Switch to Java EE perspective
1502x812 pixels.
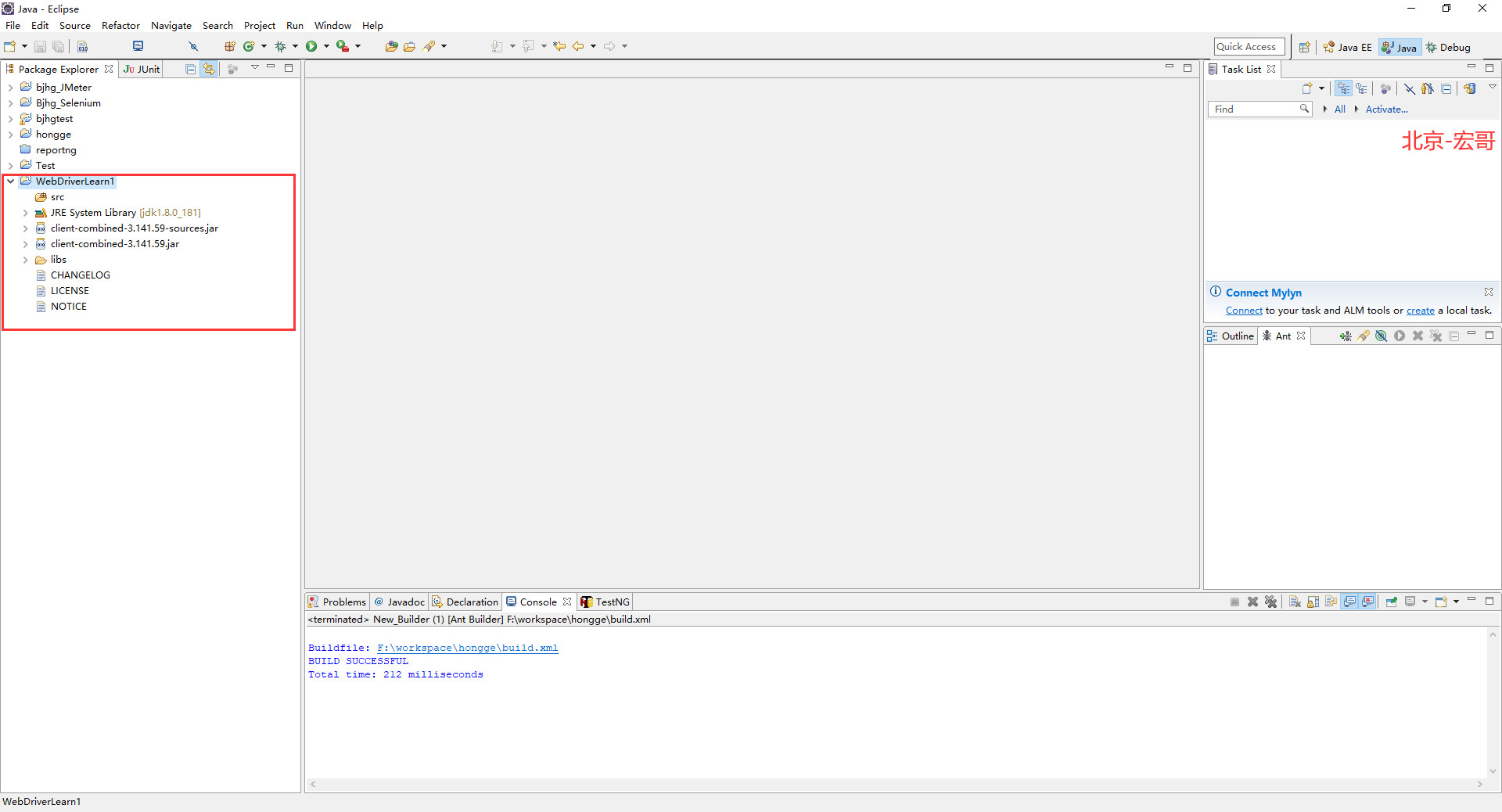point(1347,47)
